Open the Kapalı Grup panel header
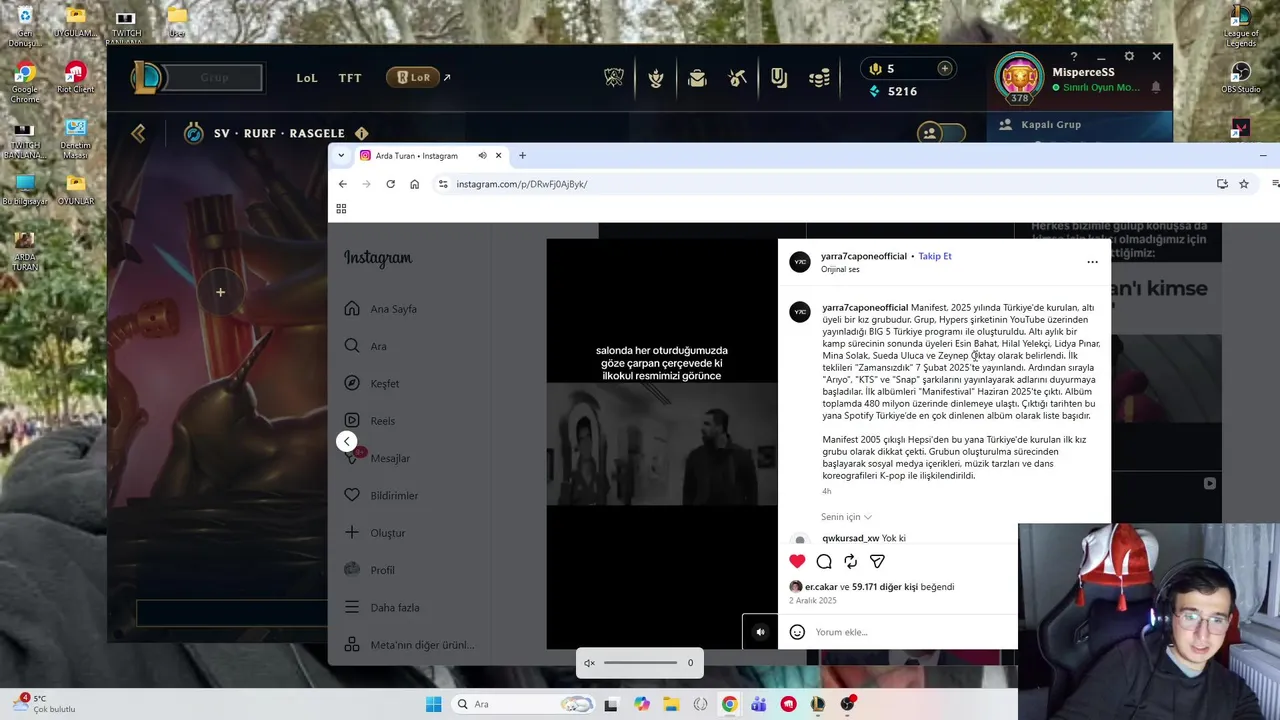This screenshot has width=1280, height=720. [x=1080, y=125]
